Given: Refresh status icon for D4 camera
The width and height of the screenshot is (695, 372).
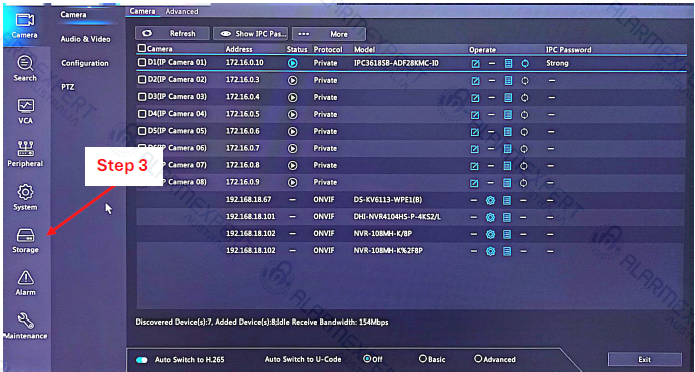Looking at the screenshot, I should [525, 115].
